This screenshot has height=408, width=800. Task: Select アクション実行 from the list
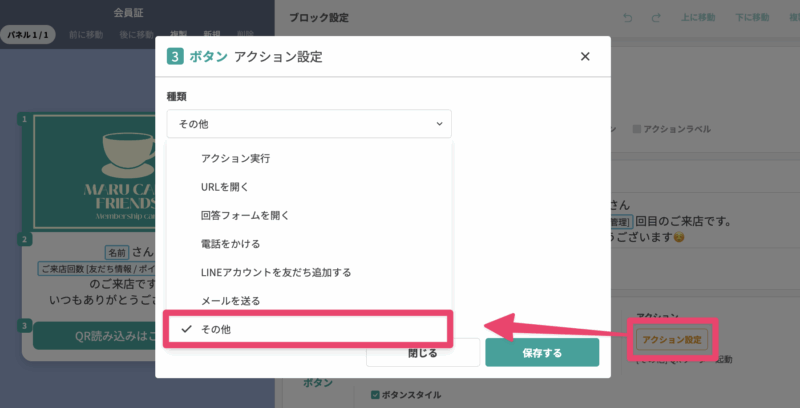click(x=235, y=158)
